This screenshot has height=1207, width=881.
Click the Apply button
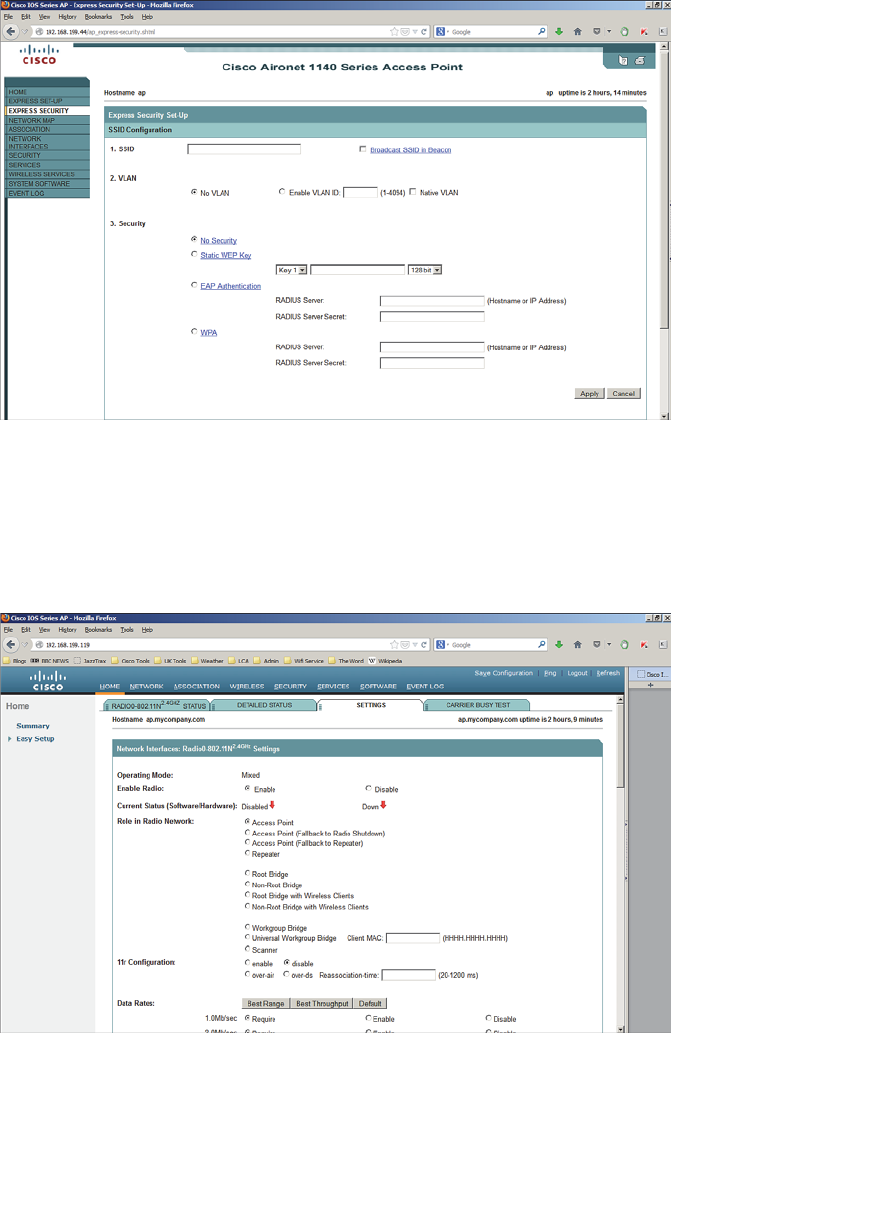[589, 393]
